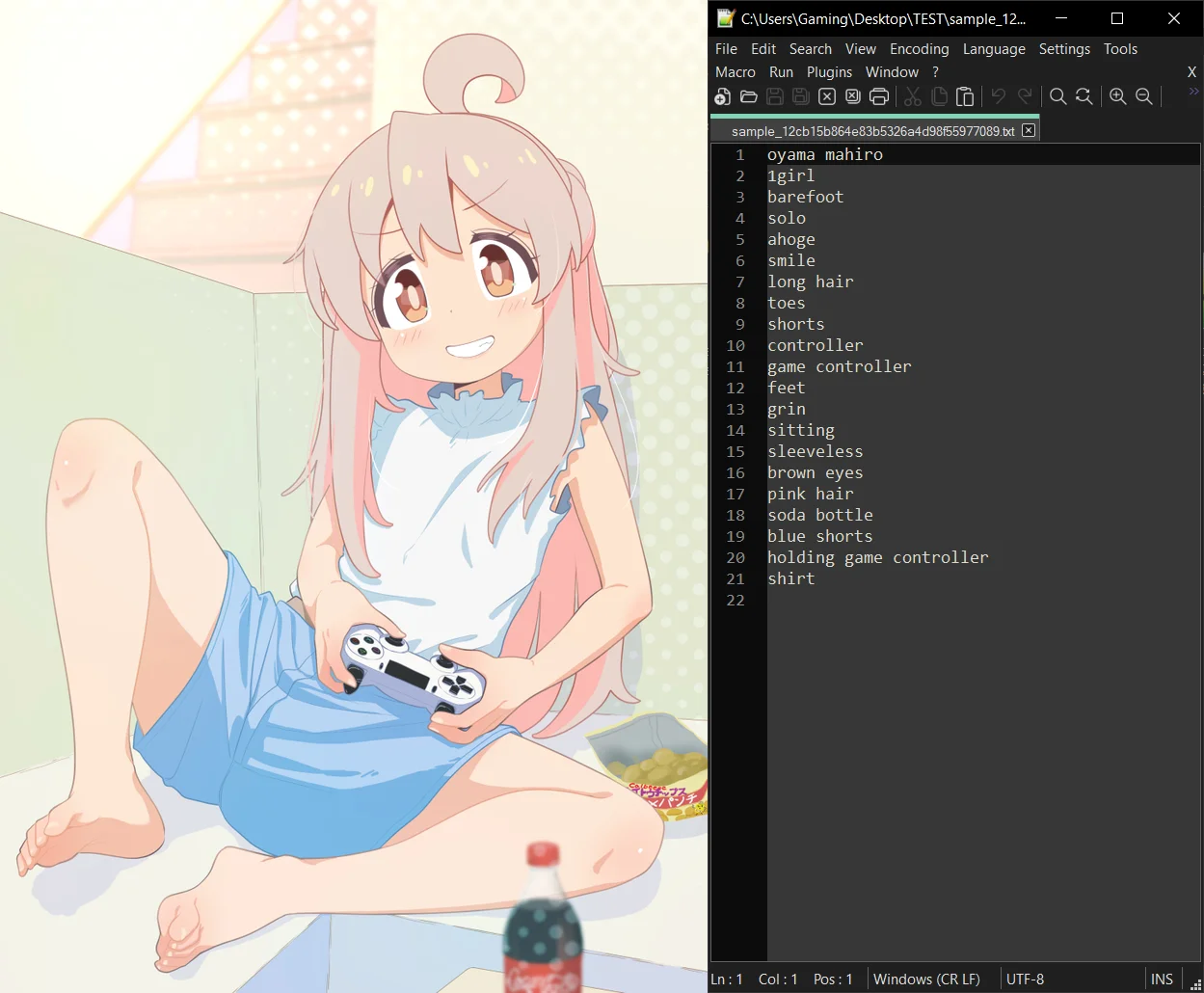Select the sample_12cb15b txt file tab
1204x993 pixels.
[x=873, y=130]
